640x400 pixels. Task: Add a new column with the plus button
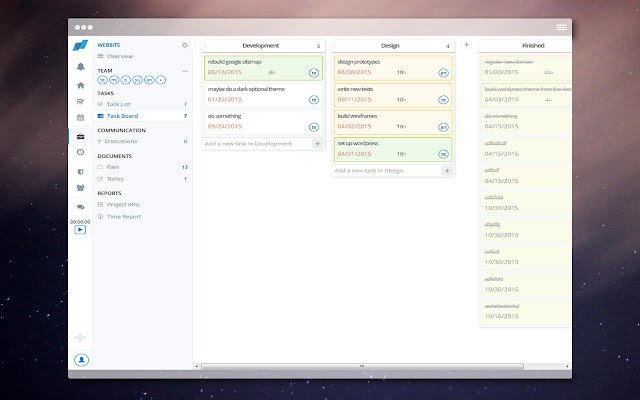[x=467, y=45]
